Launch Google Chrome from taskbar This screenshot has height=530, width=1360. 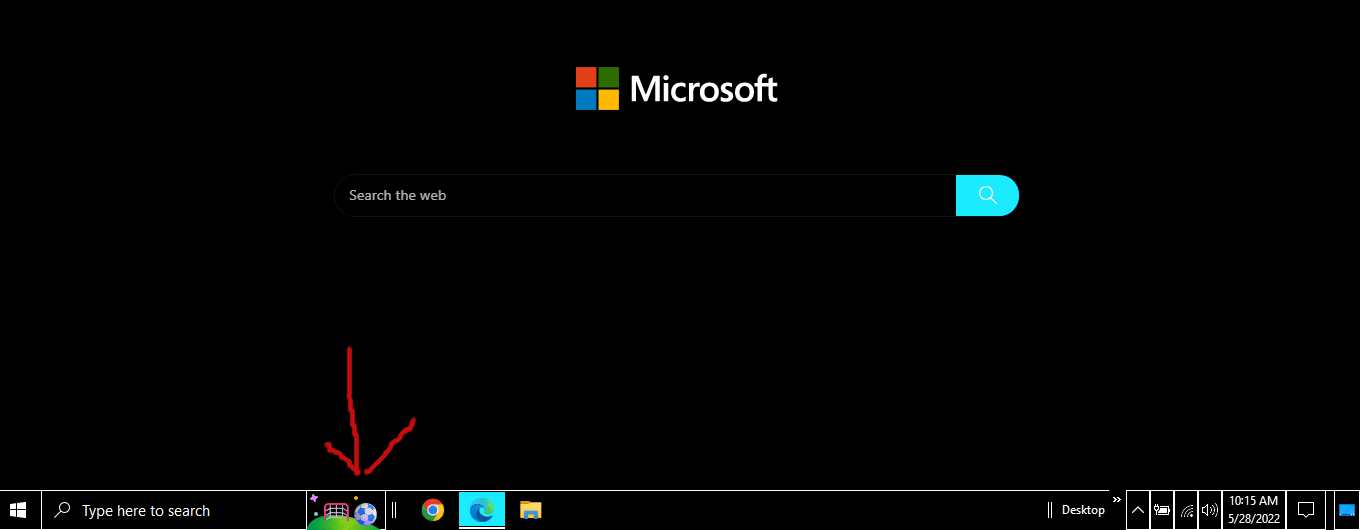[x=432, y=510]
